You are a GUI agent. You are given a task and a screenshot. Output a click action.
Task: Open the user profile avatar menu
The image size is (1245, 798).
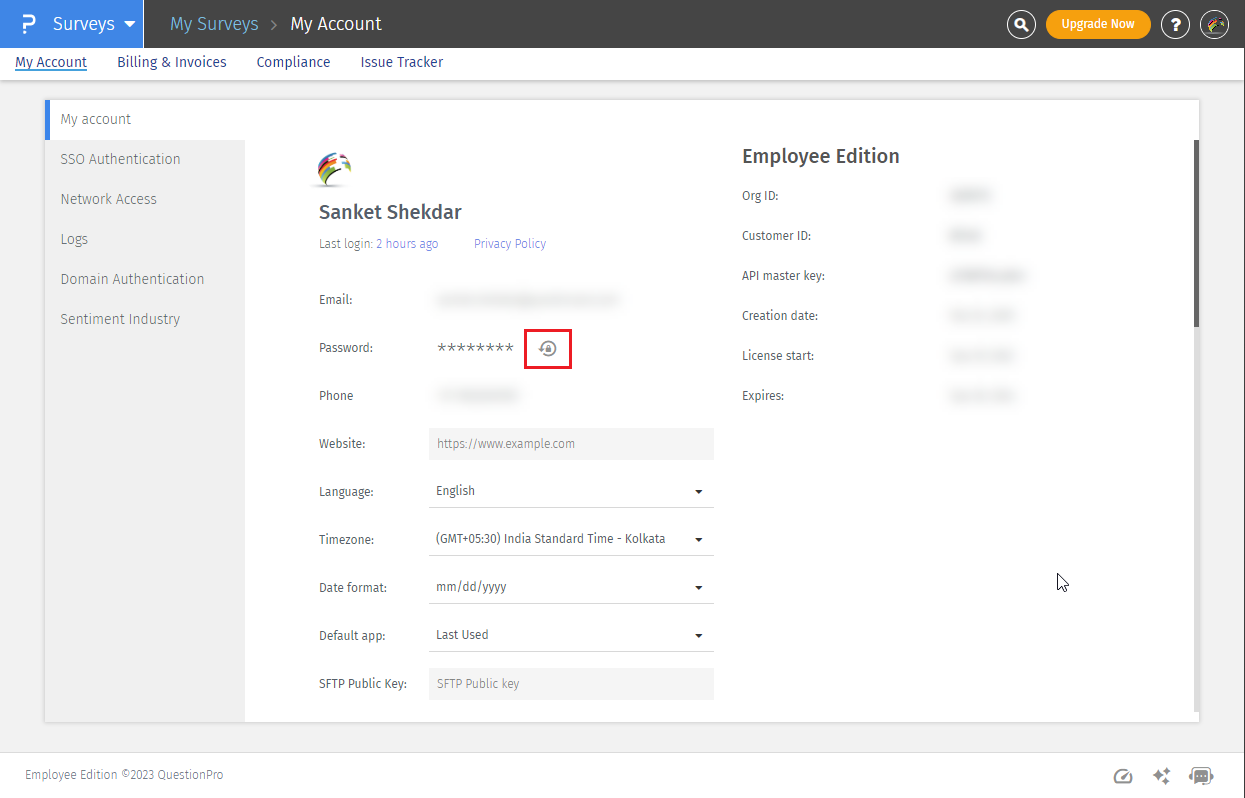(x=1214, y=24)
